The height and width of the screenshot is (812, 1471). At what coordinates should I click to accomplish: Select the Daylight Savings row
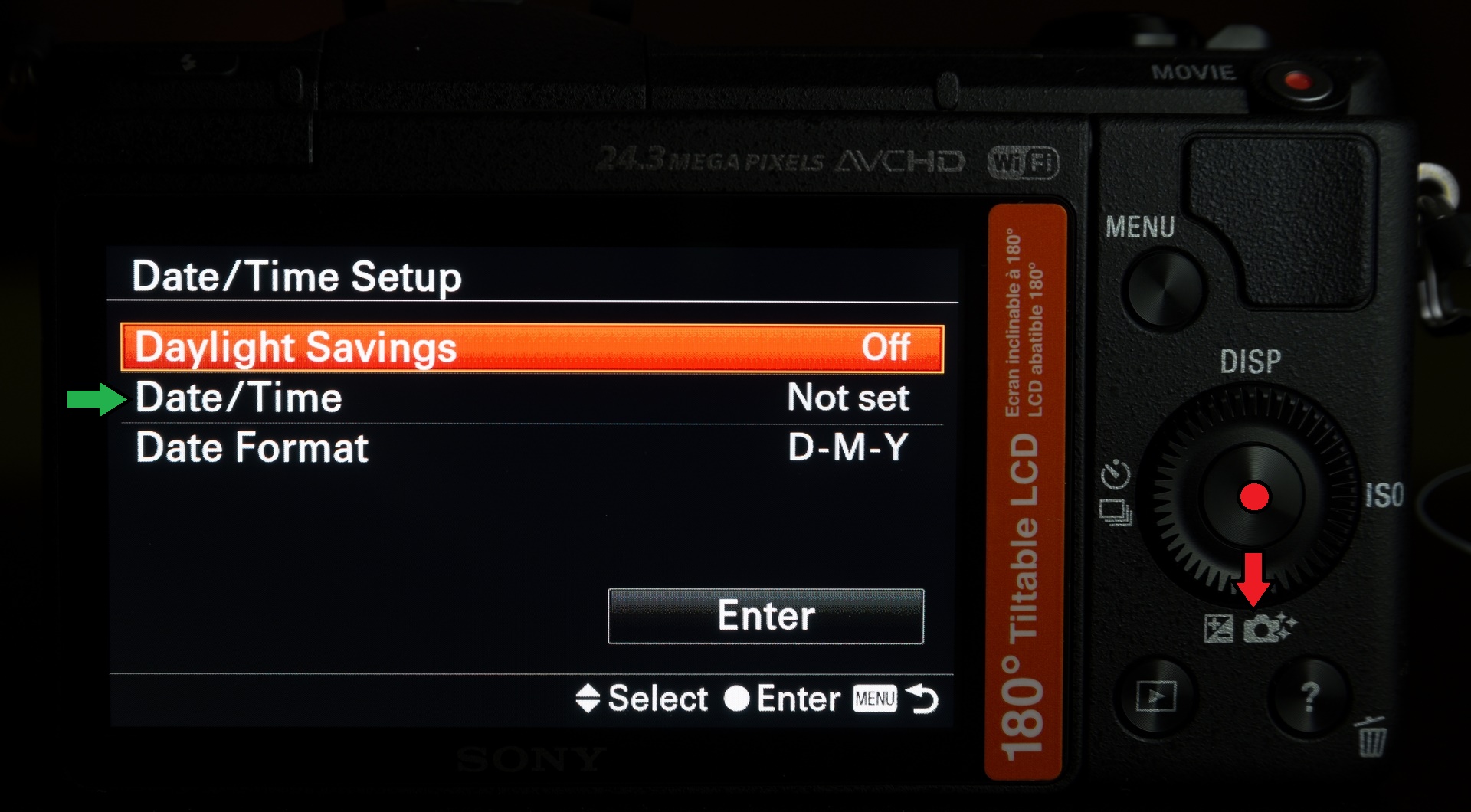pos(532,349)
